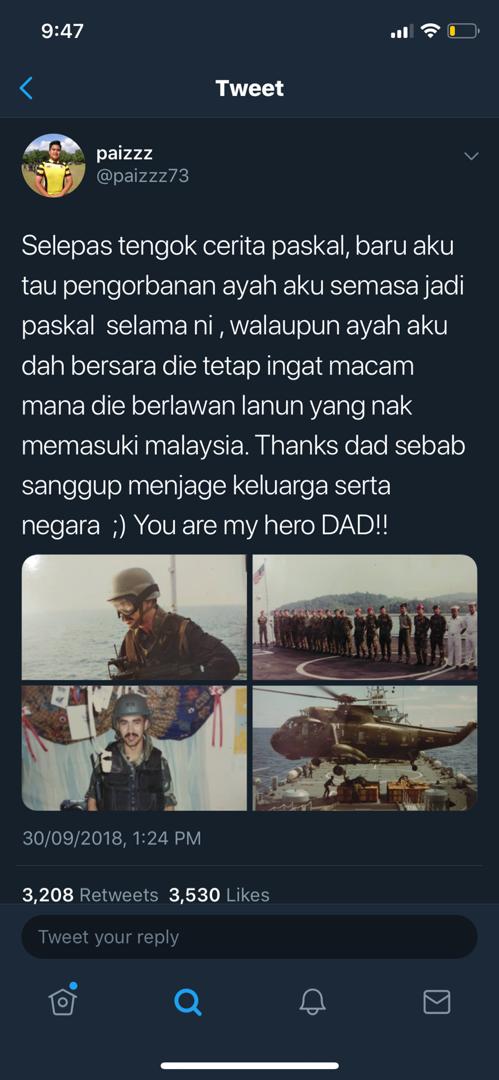Screen dimensions: 499x1080
Task: Tap paizzz profile avatar picture
Action: point(54,165)
